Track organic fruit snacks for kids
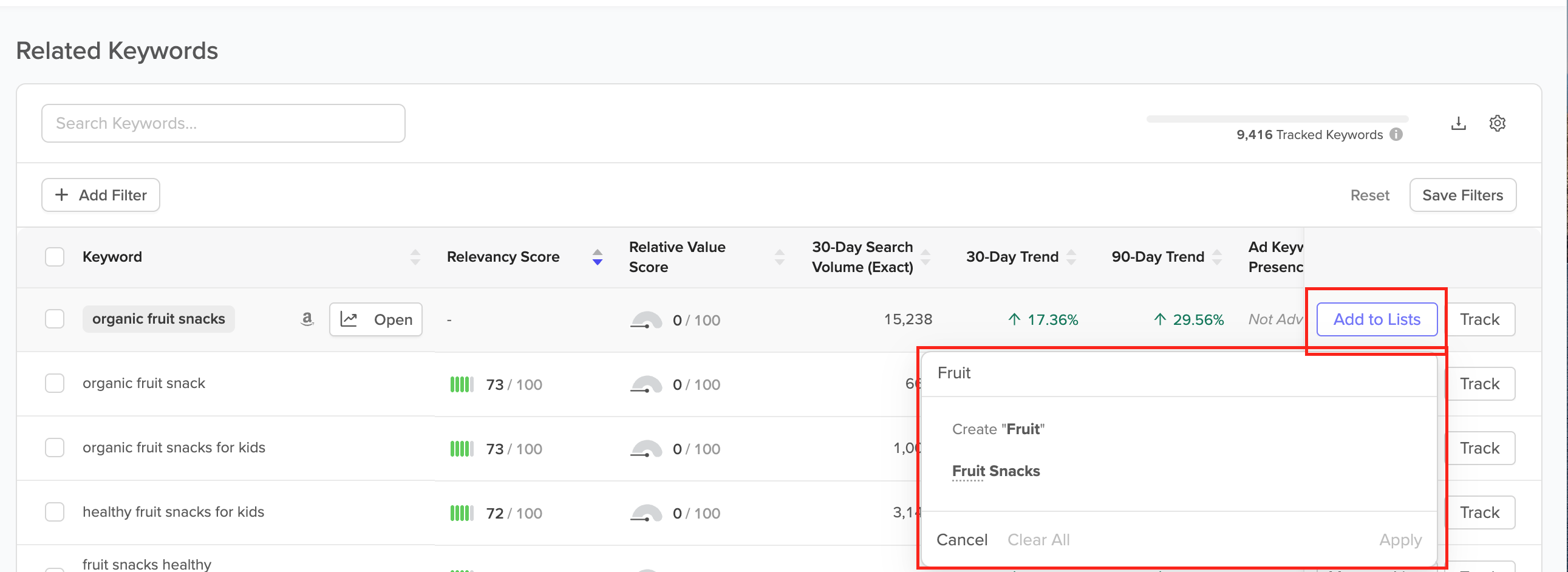Image resolution: width=1568 pixels, height=572 pixels. tap(1480, 449)
